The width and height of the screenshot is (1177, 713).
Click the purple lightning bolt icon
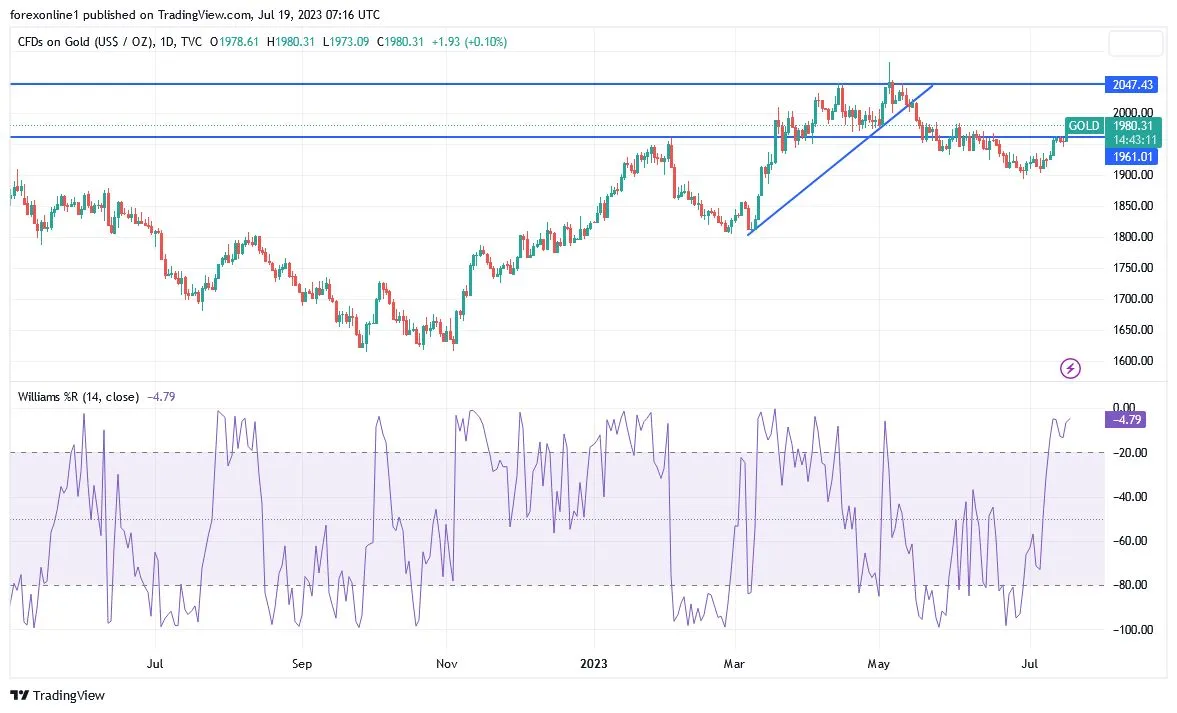(1070, 368)
